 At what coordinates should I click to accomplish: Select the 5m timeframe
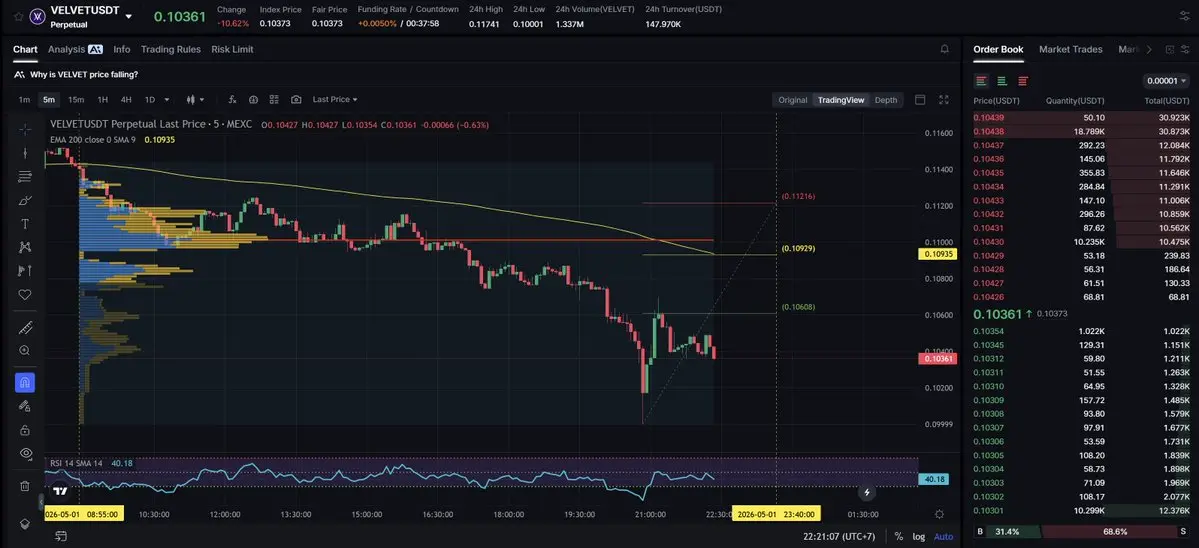49,99
